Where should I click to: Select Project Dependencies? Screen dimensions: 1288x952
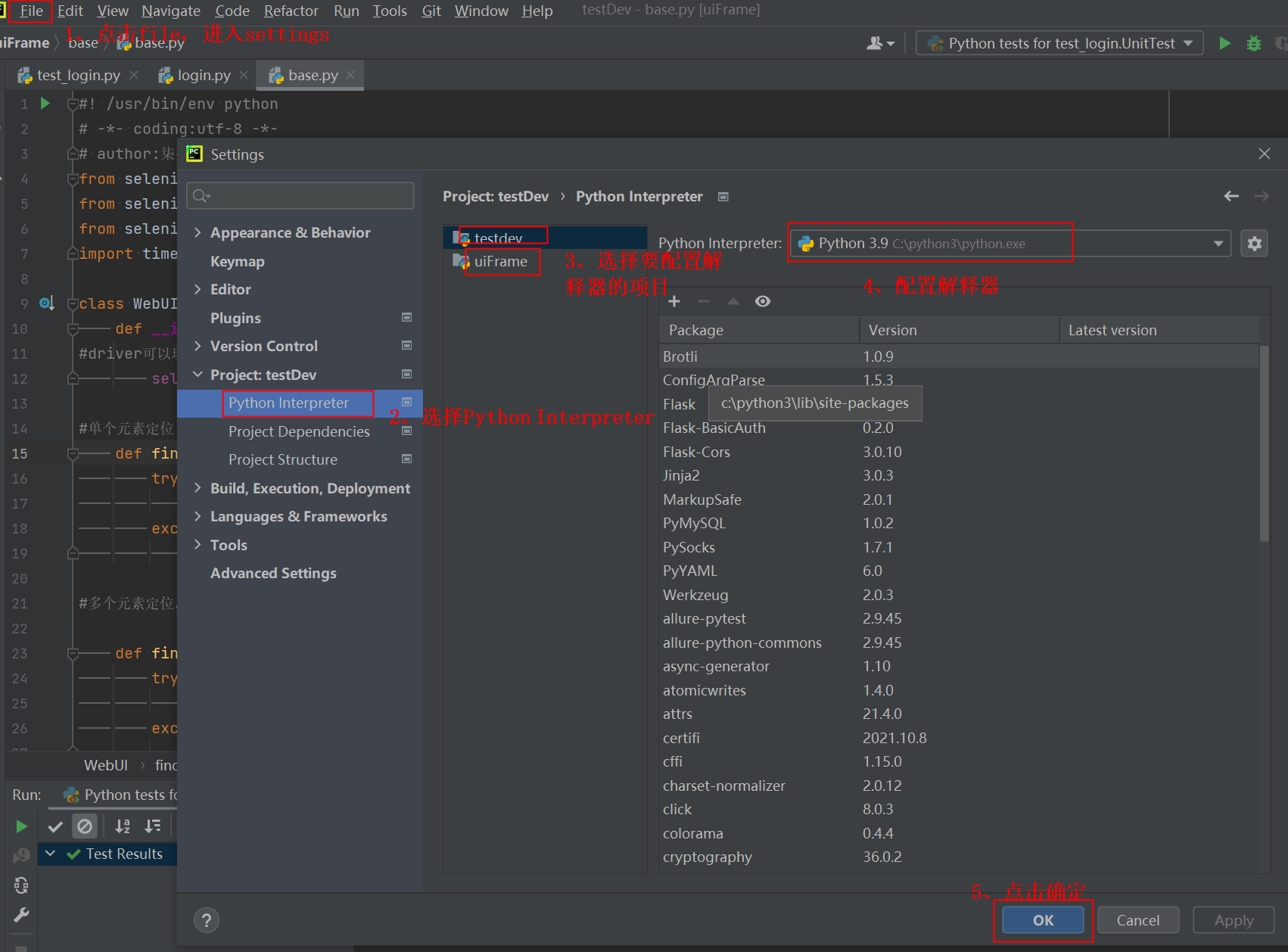click(x=299, y=431)
